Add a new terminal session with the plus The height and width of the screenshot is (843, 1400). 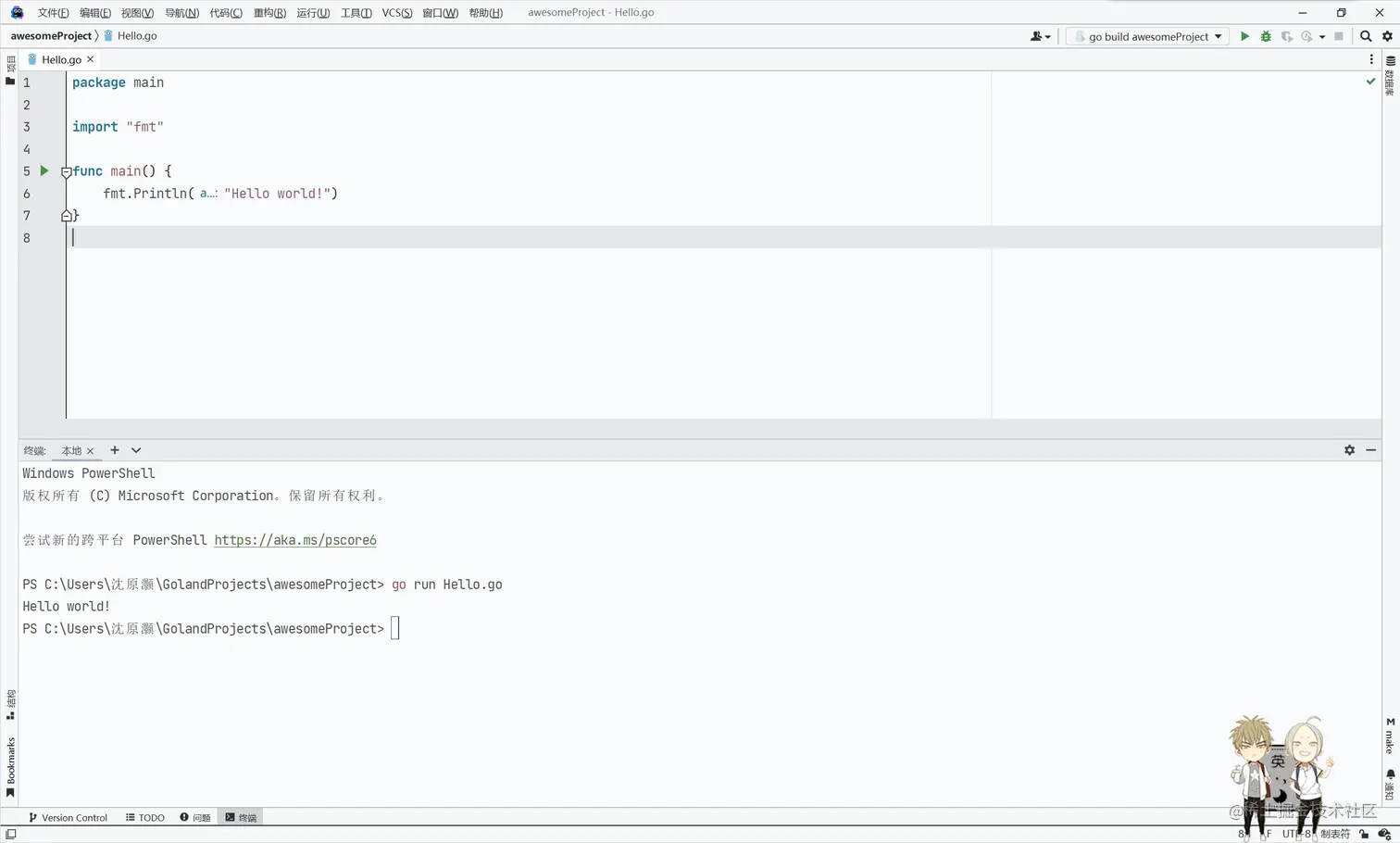pos(115,450)
